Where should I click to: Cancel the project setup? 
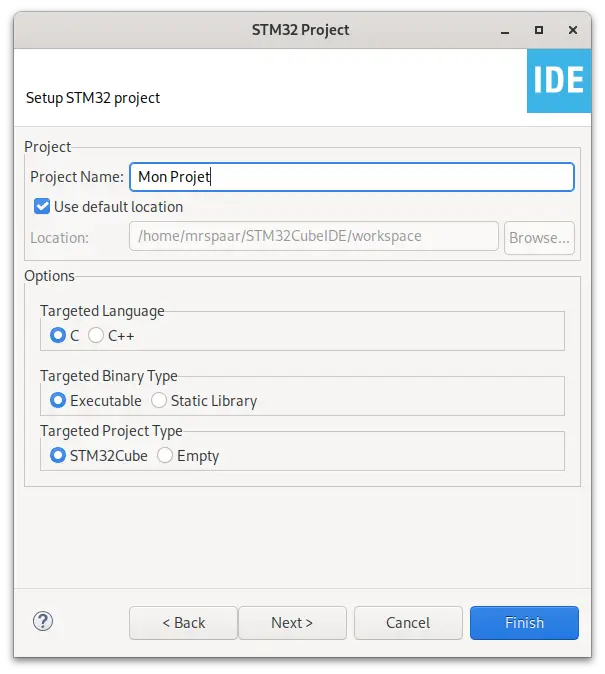pyautogui.click(x=408, y=623)
